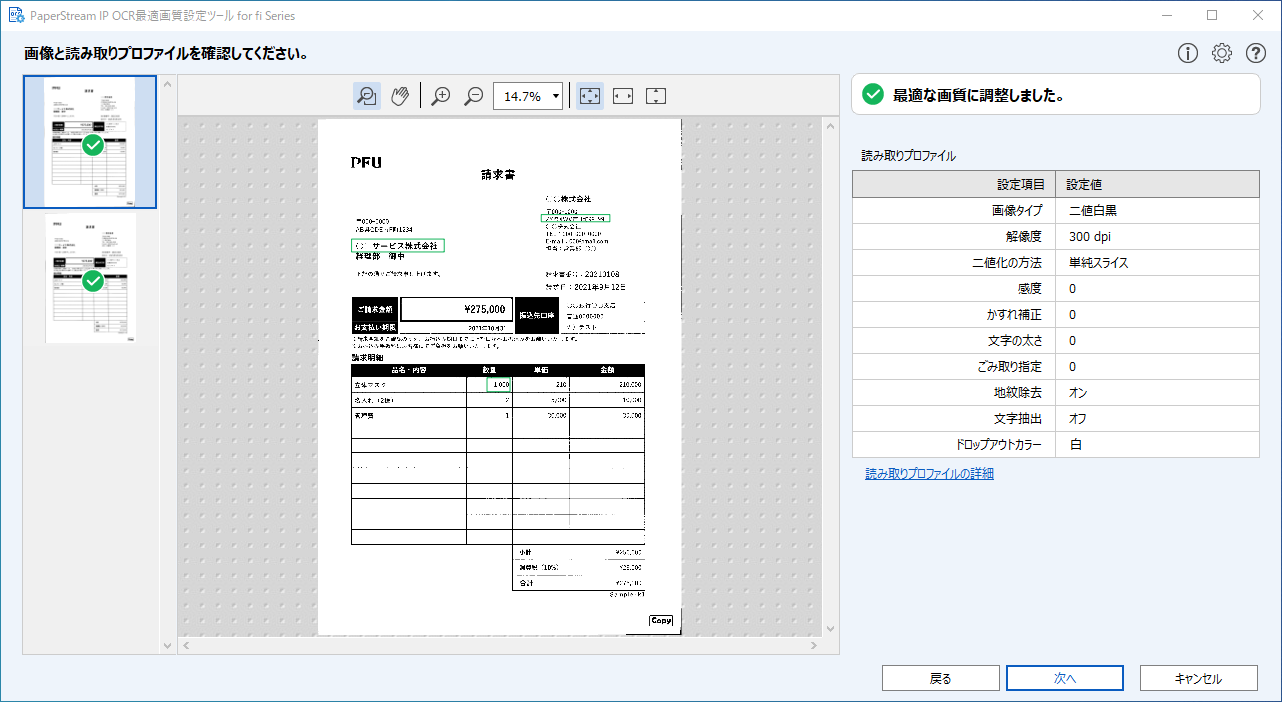Toggle fit whole page view

coord(590,96)
